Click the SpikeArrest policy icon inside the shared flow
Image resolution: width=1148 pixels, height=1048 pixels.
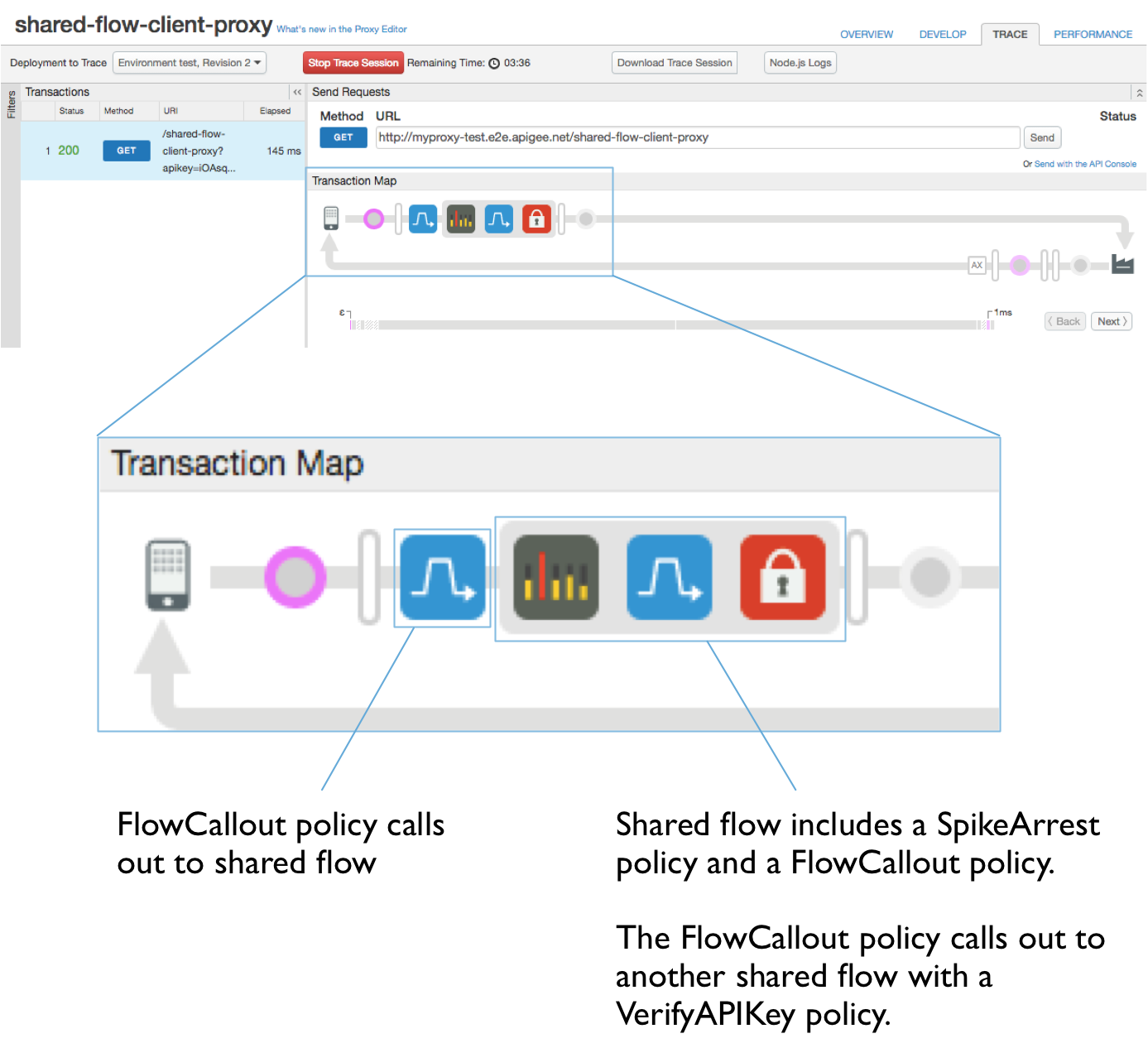pyautogui.click(x=460, y=219)
